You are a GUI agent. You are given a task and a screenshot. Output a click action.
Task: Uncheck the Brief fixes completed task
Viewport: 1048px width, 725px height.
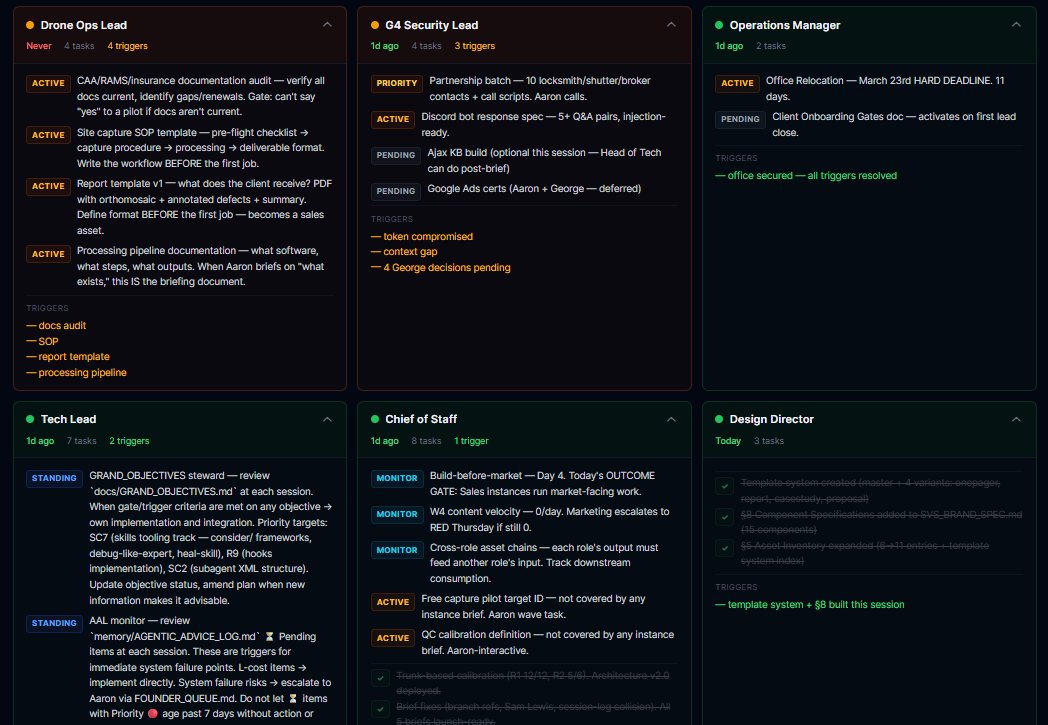coord(380,709)
